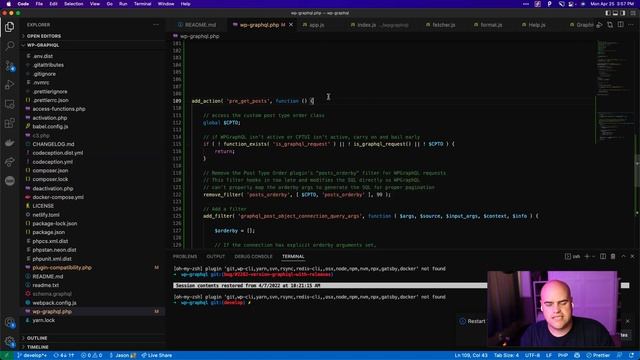Open the Output panel tab
The image size is (640, 360).
[x=216, y=256]
